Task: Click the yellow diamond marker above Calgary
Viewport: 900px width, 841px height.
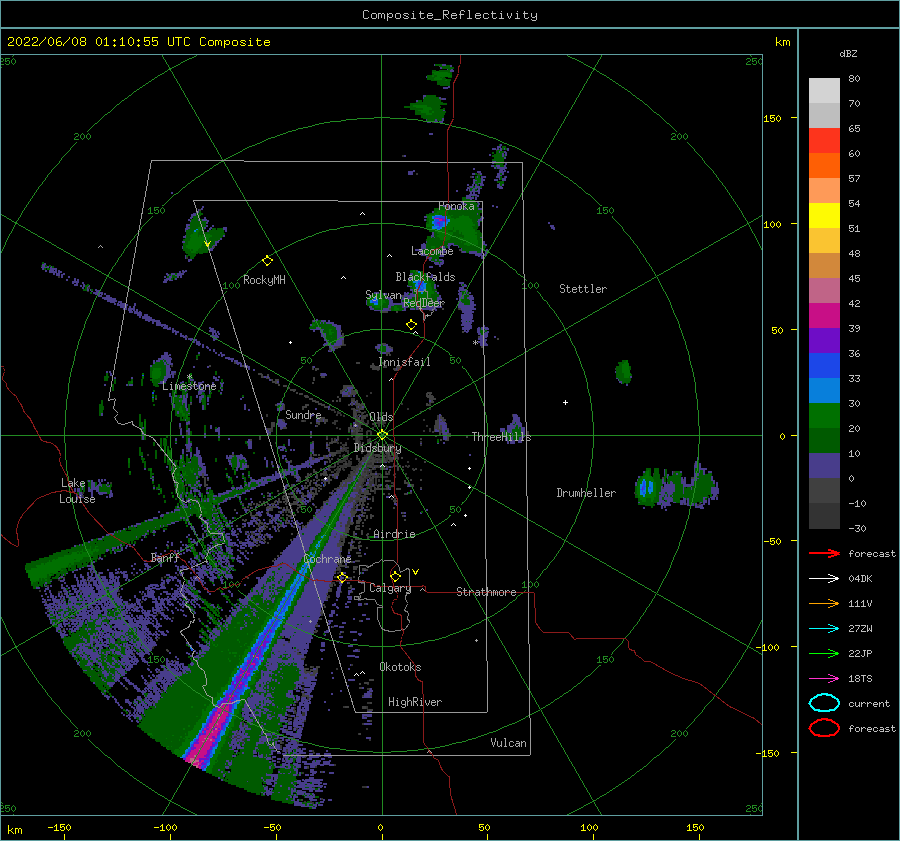Action: [x=395, y=576]
